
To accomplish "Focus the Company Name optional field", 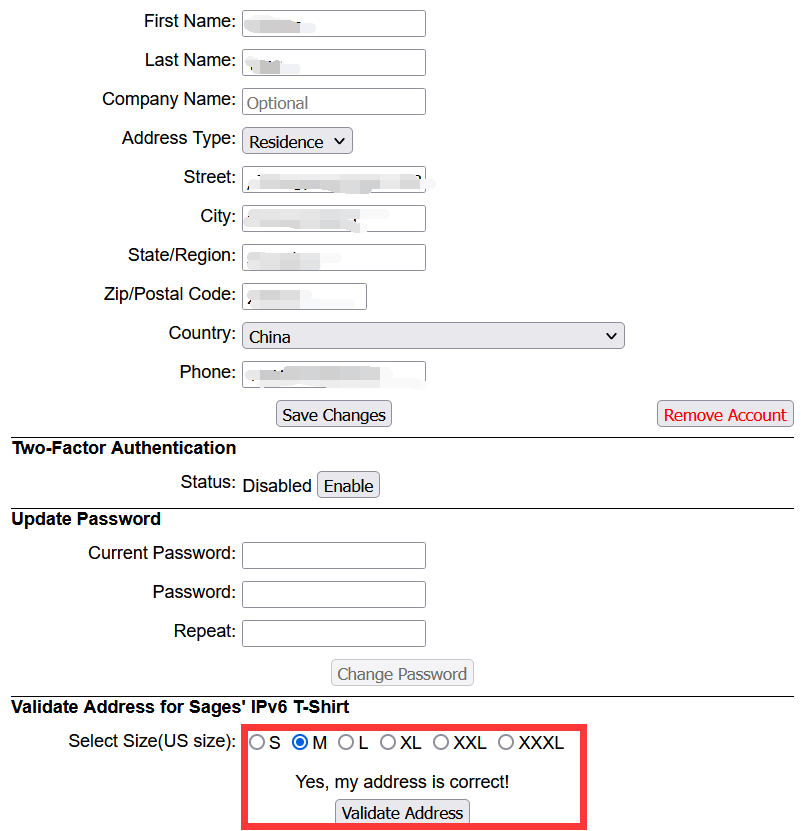I will pos(333,102).
